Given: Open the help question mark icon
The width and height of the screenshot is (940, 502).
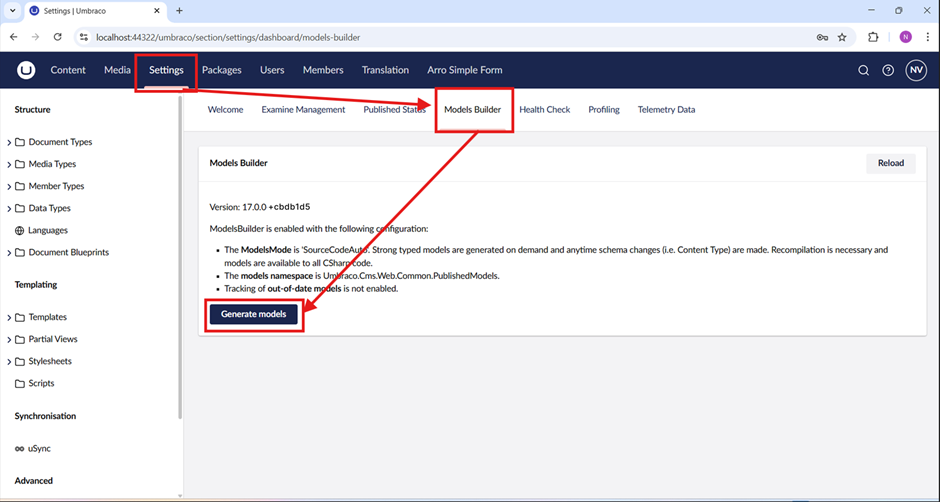Looking at the screenshot, I should (888, 71).
